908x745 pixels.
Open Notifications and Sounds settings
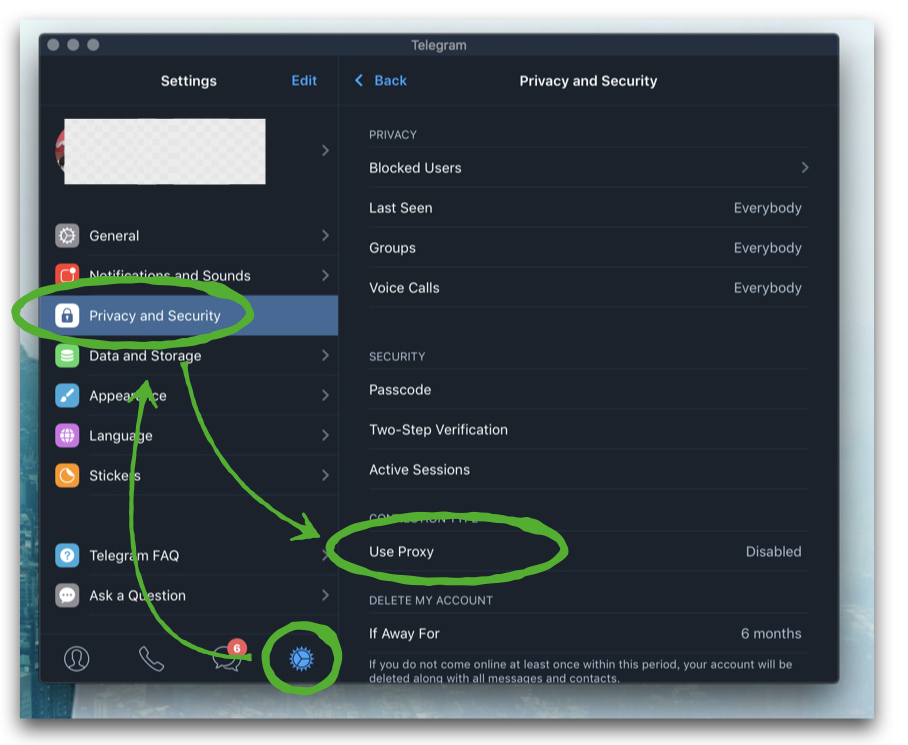point(170,276)
